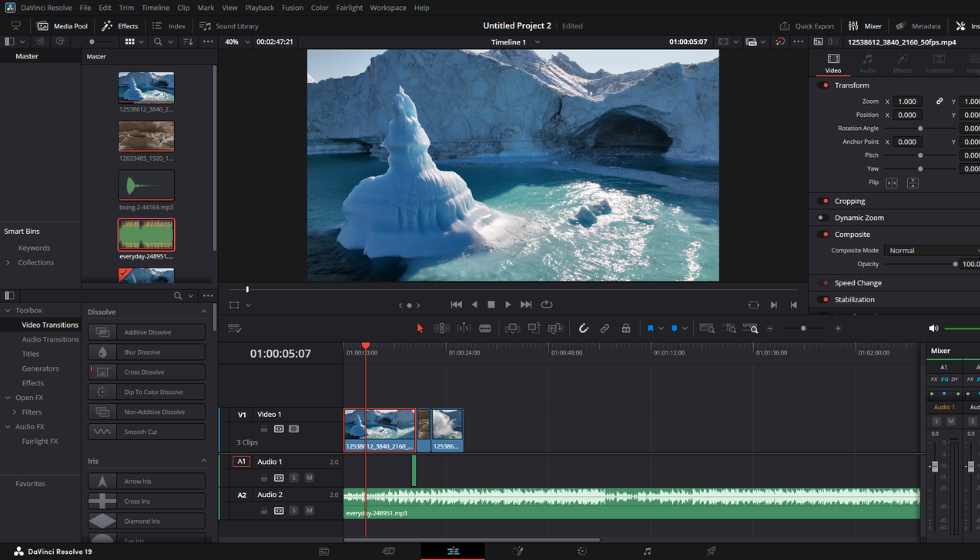Open the File menu
Screen dimensions: 980x560
[85, 8]
